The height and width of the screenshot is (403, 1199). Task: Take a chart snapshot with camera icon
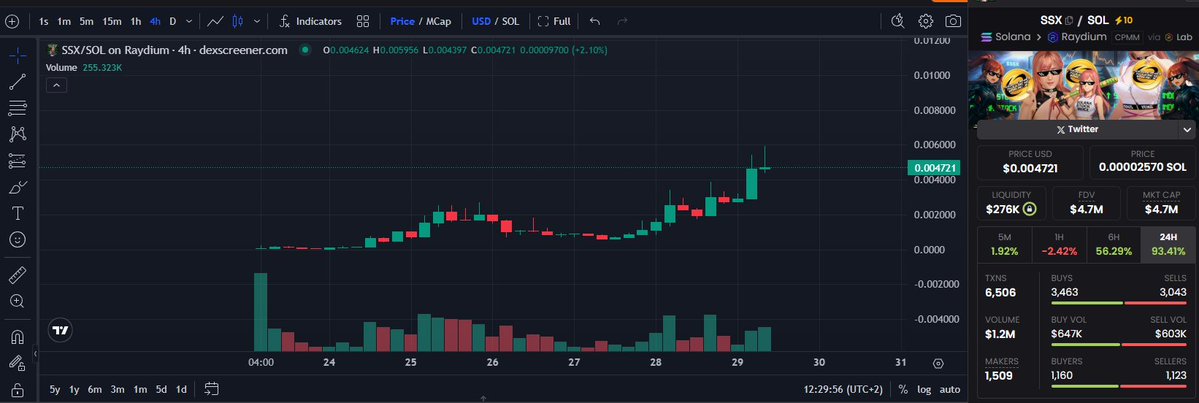point(953,21)
